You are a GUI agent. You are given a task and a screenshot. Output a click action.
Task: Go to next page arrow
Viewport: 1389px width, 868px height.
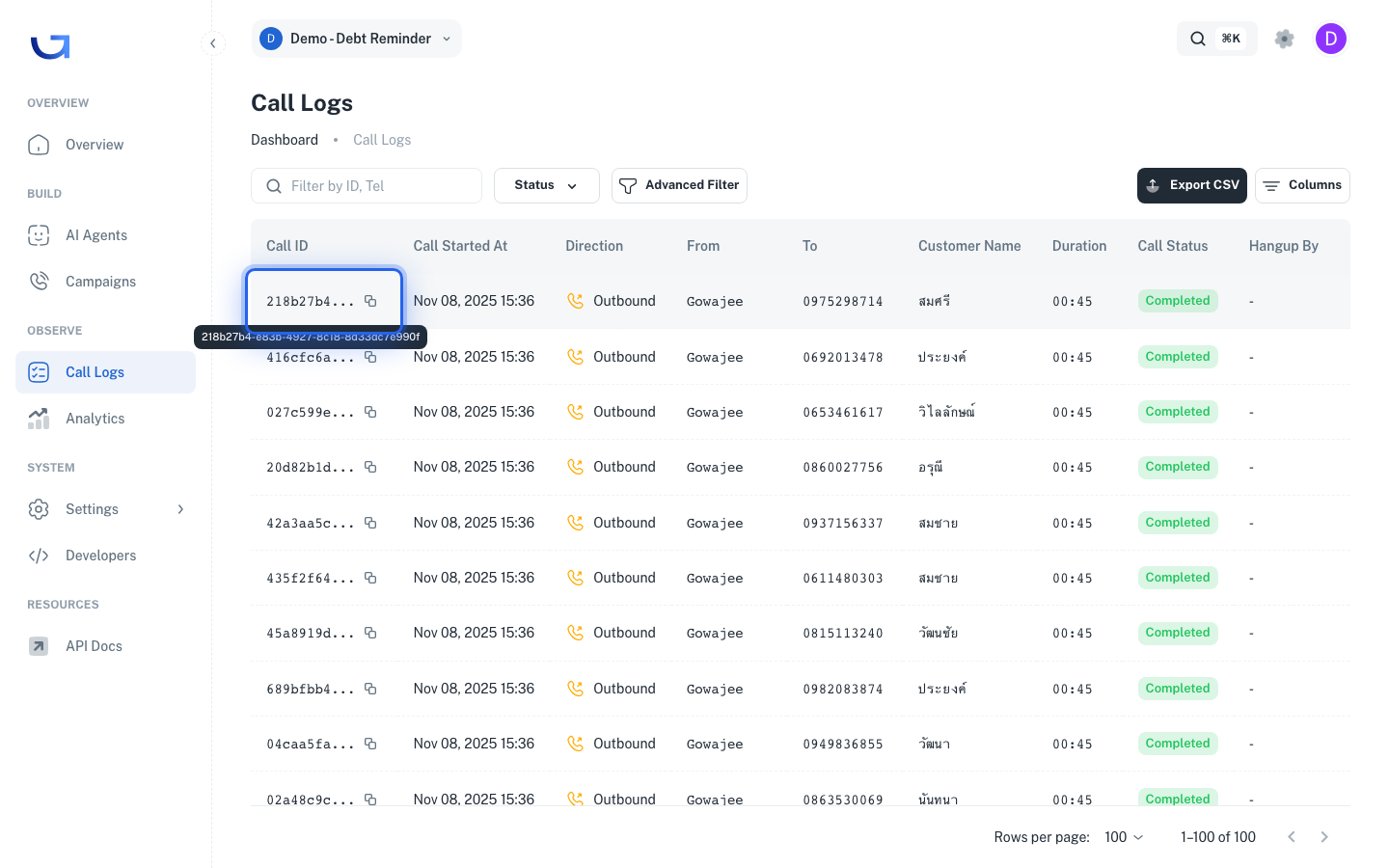tap(1324, 837)
